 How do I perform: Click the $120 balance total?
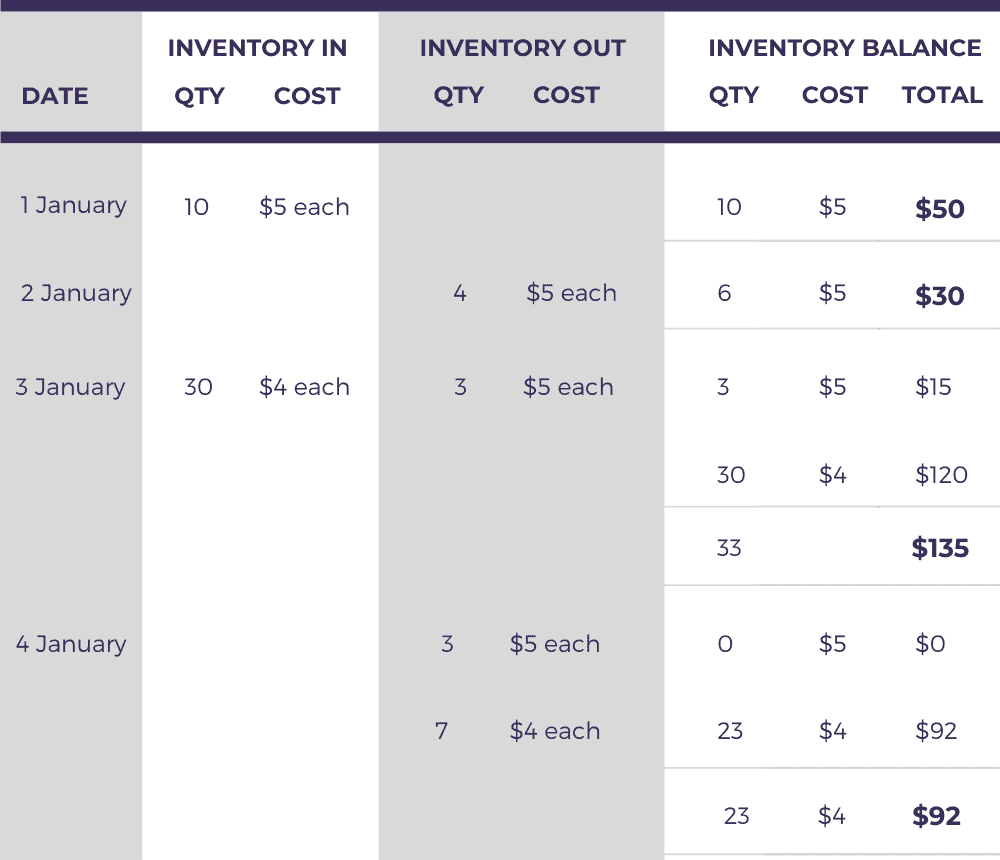click(x=941, y=475)
